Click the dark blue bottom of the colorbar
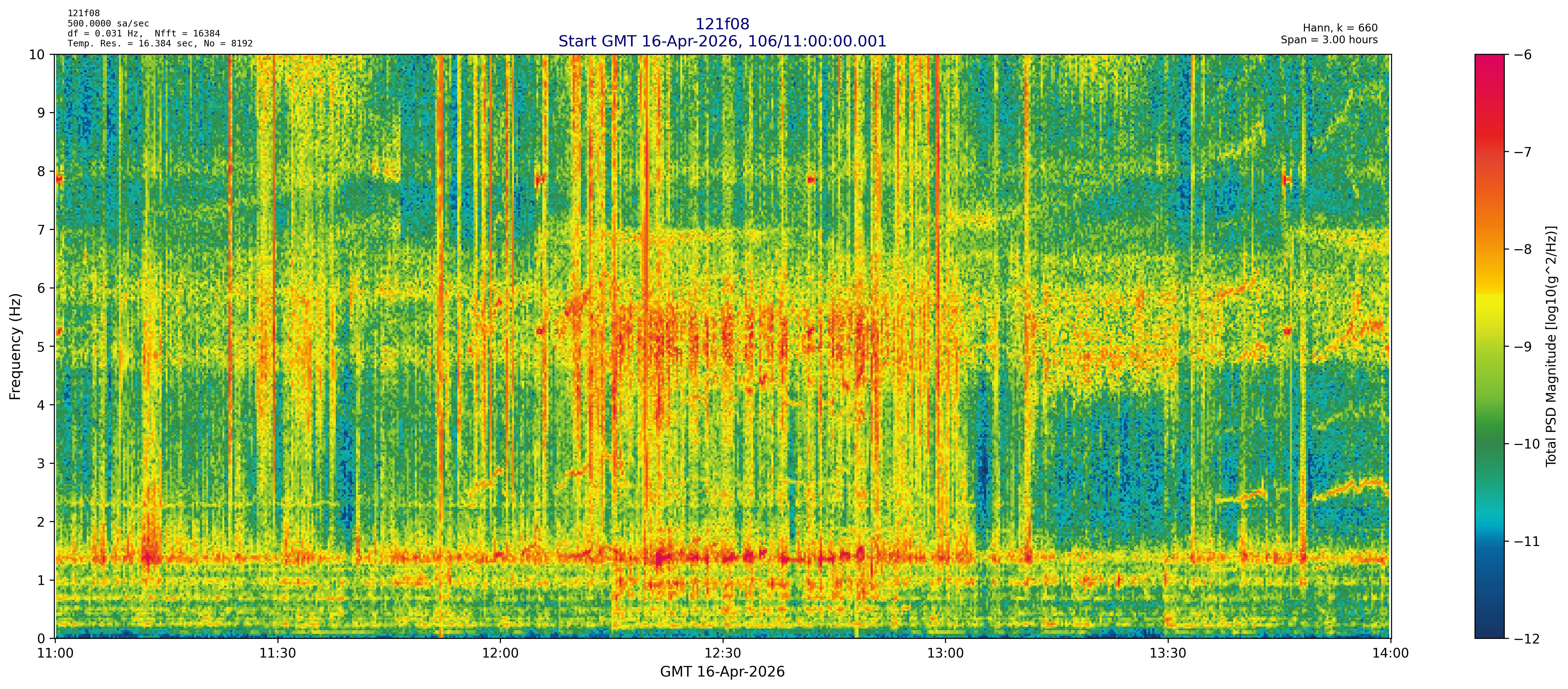 1489,627
